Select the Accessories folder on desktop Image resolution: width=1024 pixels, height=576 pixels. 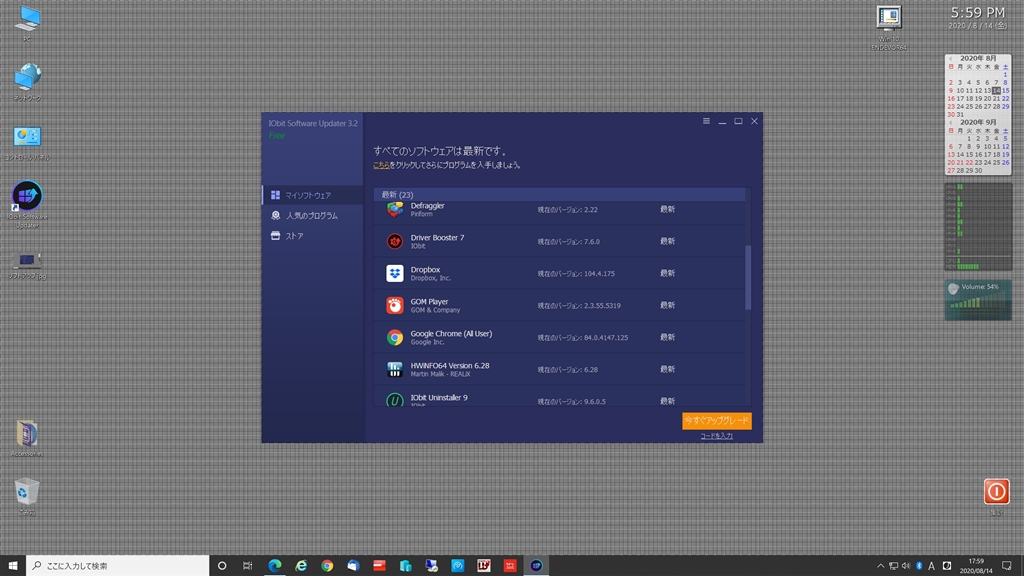point(27,438)
